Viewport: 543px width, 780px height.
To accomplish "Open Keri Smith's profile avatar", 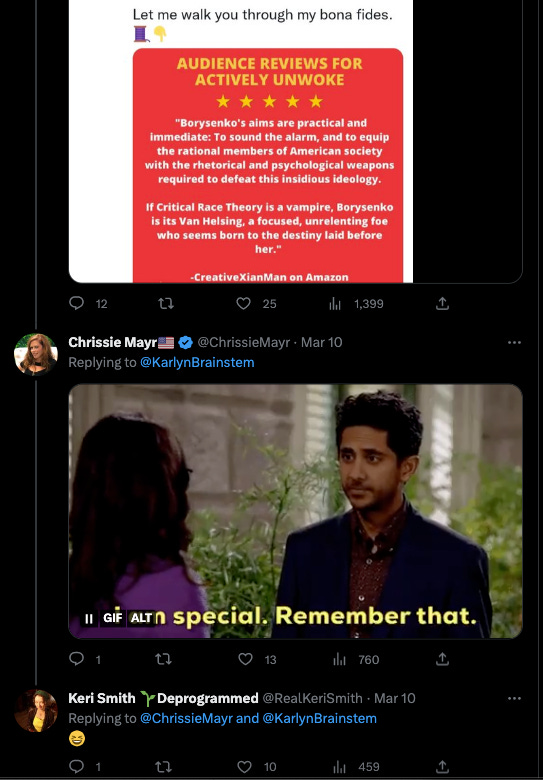I will 36,710.
